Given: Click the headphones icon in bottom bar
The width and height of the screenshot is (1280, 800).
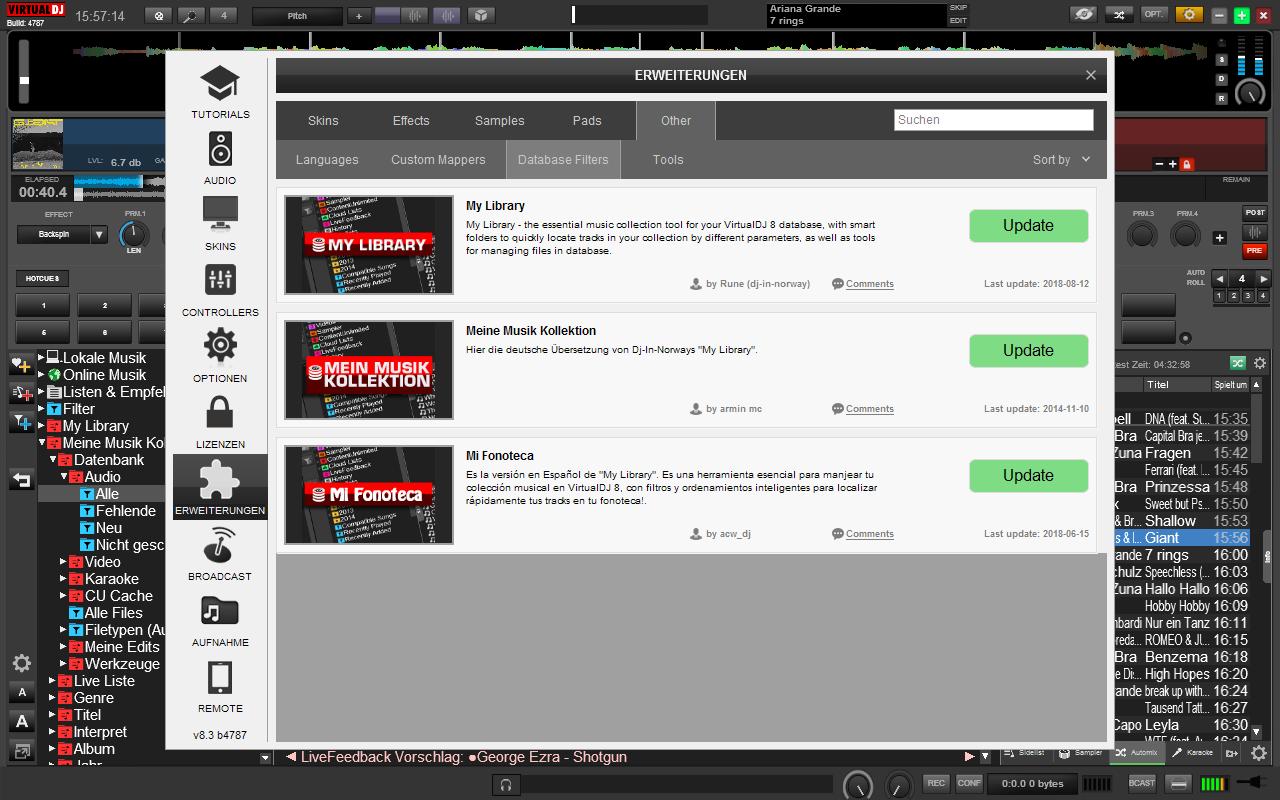Looking at the screenshot, I should tap(507, 784).
